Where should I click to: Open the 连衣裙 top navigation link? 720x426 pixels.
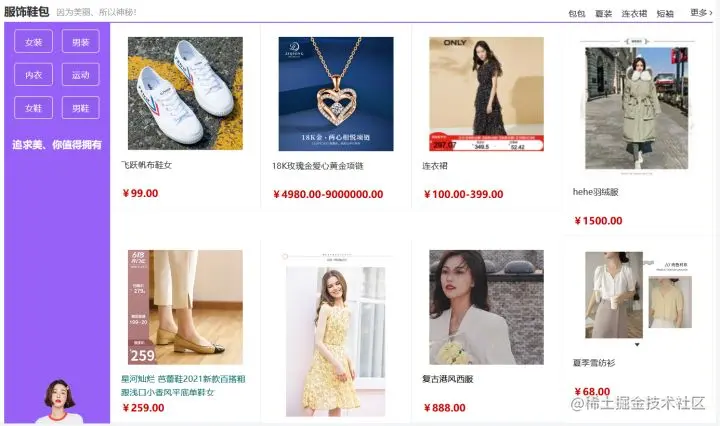coord(634,14)
